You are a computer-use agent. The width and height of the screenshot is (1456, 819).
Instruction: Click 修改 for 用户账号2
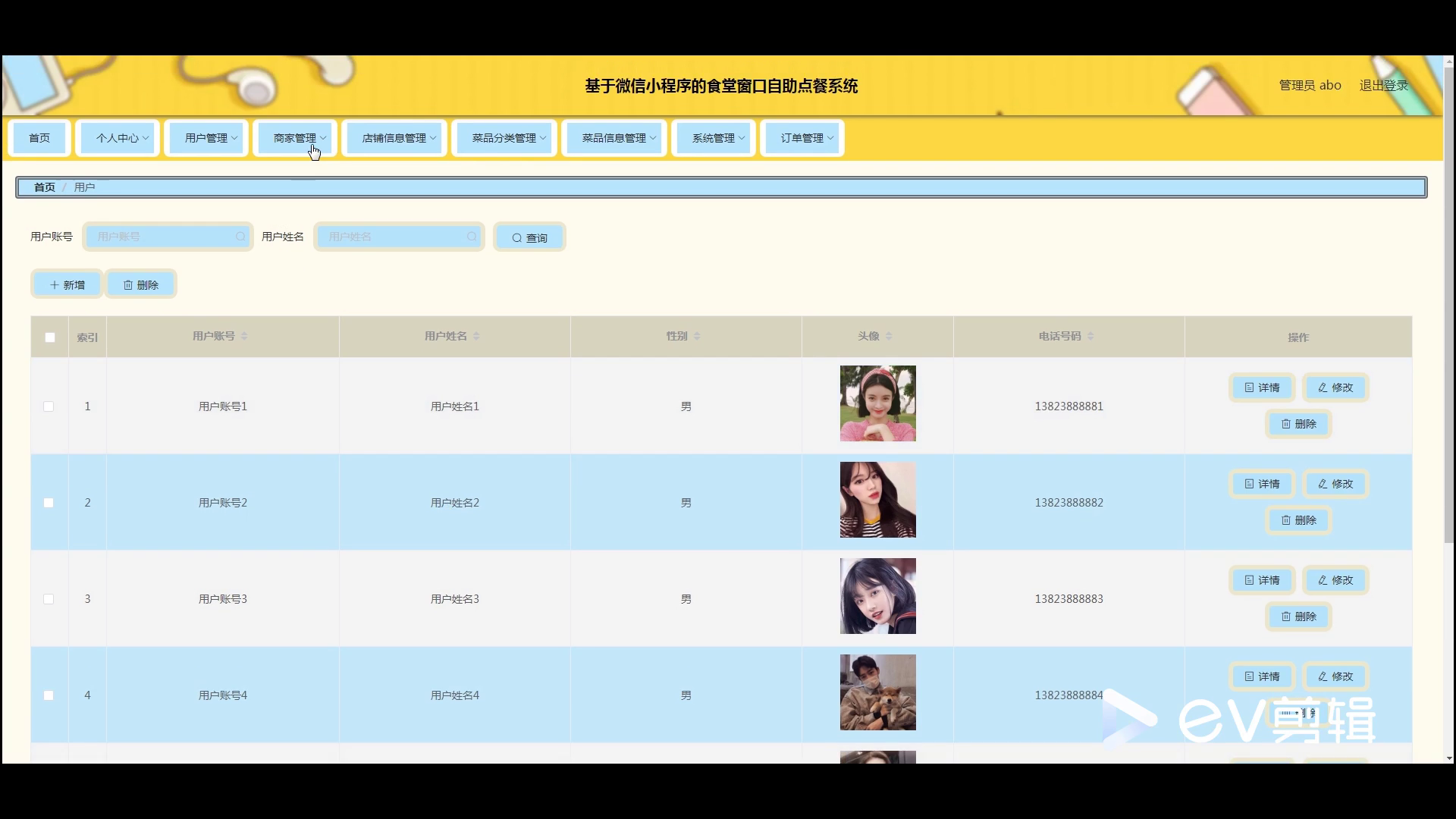tap(1335, 484)
